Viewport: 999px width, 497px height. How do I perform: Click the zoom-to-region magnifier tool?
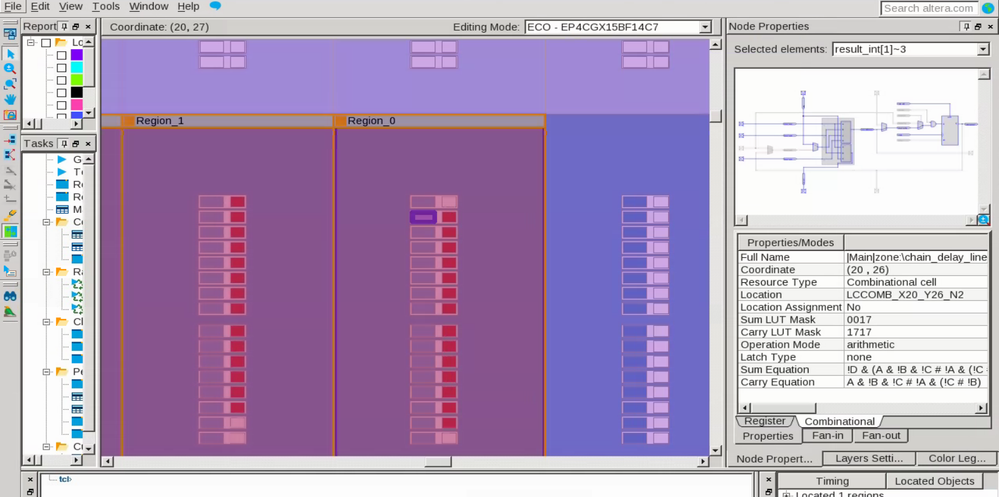(10, 84)
